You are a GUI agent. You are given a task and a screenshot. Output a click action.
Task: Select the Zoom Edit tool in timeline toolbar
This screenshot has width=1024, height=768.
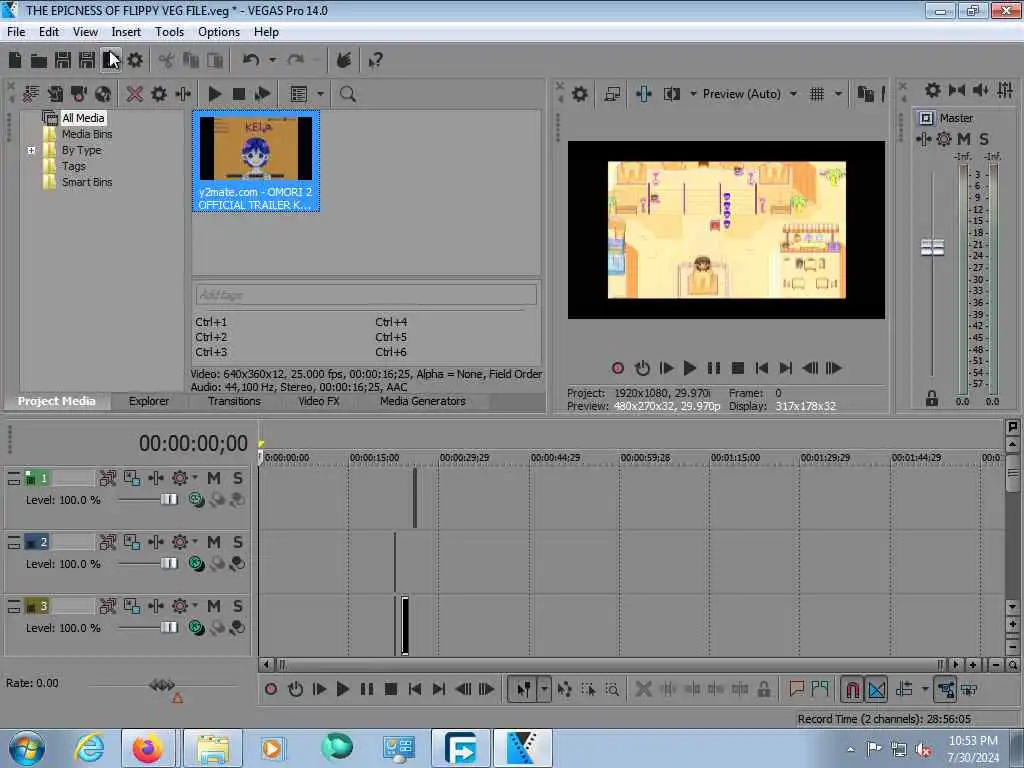pos(612,689)
